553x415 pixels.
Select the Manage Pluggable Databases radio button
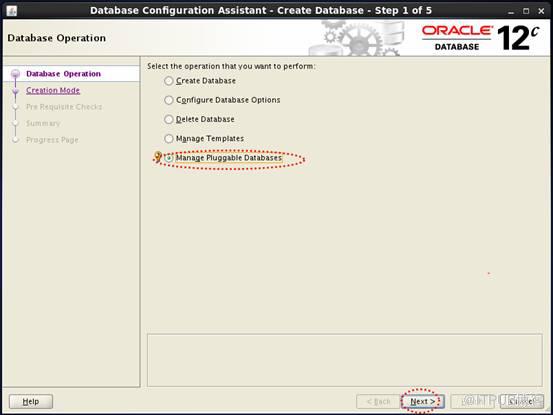(169, 158)
